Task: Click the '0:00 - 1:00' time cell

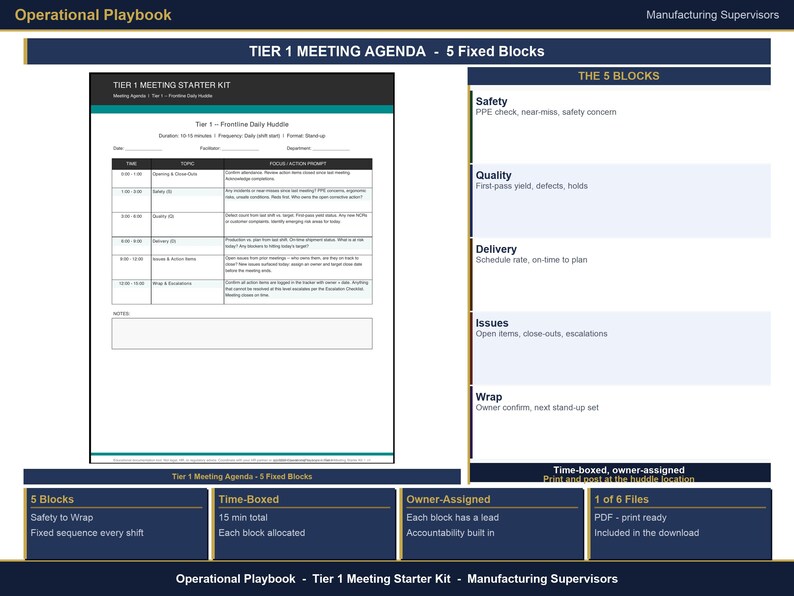Action: (132, 179)
